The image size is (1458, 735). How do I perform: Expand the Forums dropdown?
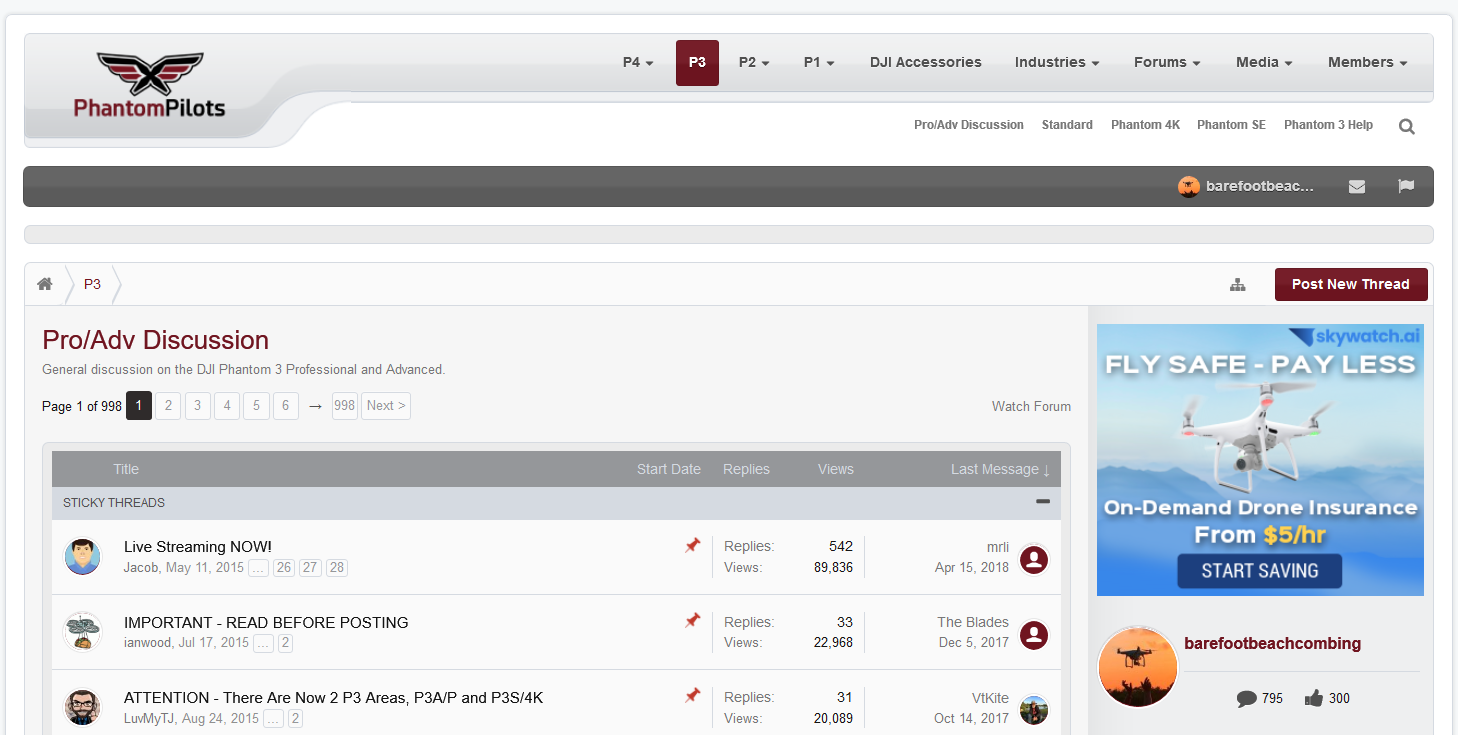click(x=1167, y=62)
